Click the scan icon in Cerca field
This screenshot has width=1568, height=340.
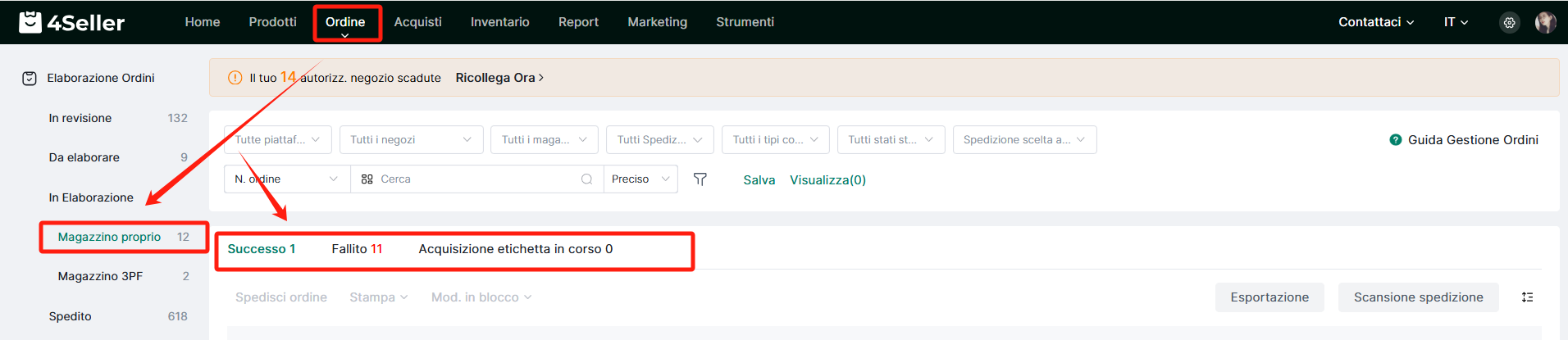click(x=367, y=179)
